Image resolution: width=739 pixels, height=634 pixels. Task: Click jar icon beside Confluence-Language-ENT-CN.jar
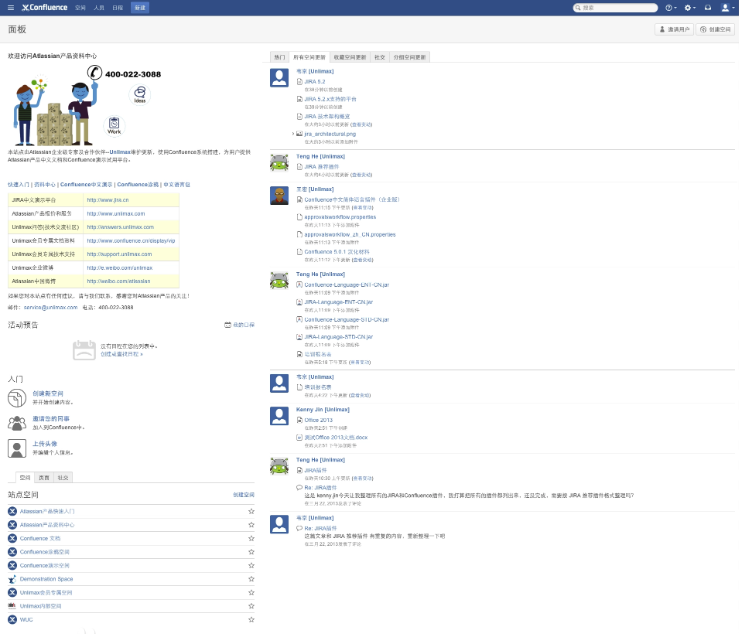(x=299, y=285)
